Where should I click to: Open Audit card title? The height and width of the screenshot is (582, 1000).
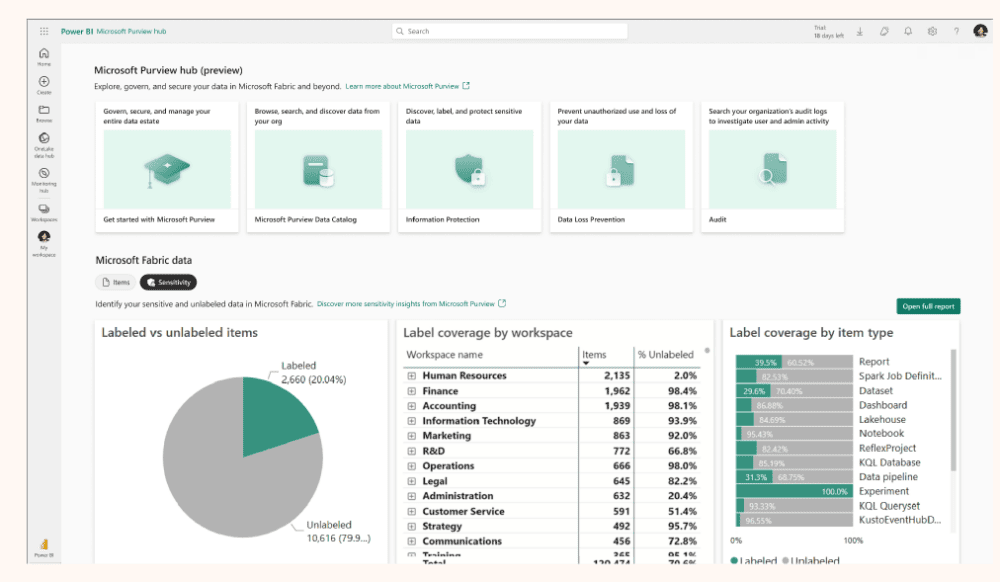717,219
